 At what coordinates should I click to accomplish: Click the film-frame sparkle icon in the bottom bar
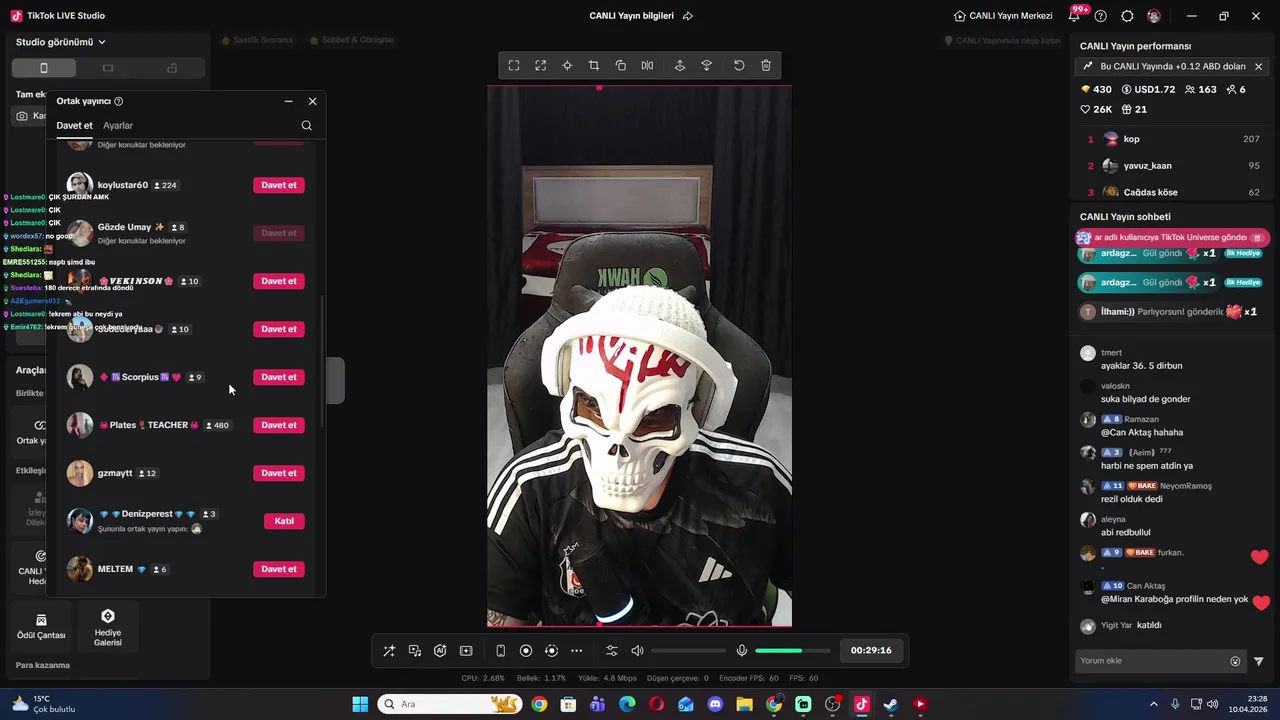[x=466, y=651]
